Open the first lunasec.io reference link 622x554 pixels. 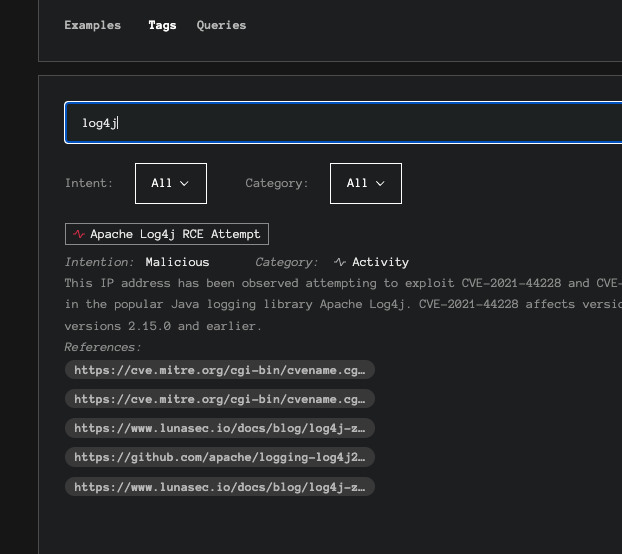coord(220,428)
